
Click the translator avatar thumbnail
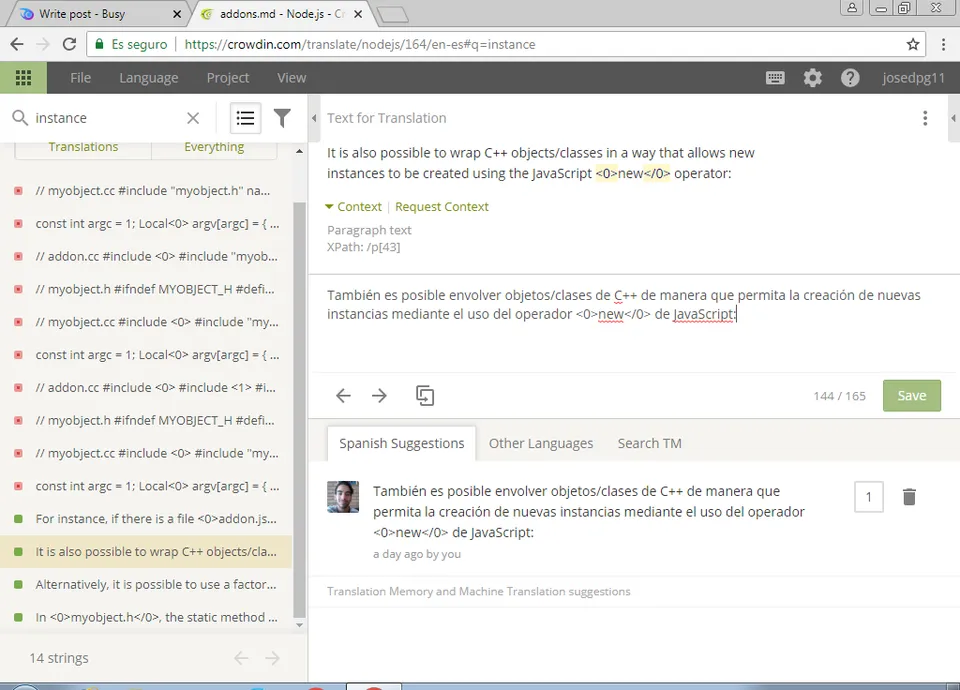343,497
